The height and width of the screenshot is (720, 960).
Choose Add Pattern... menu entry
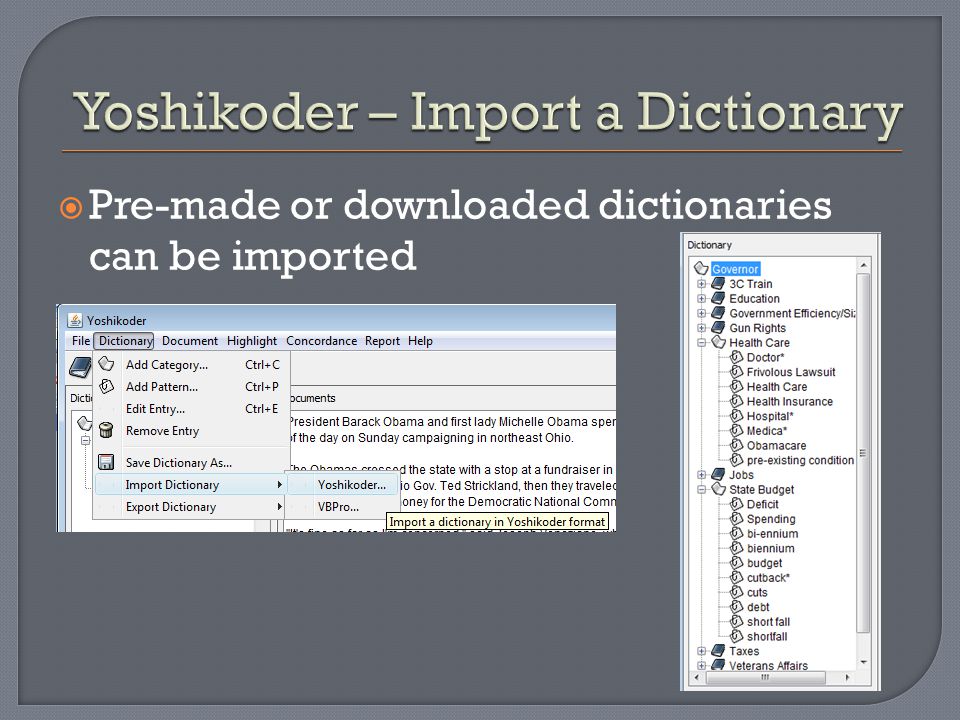click(192, 387)
